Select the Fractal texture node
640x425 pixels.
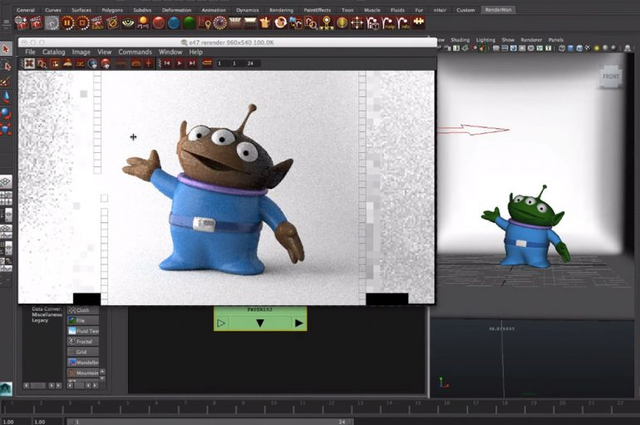coord(83,341)
